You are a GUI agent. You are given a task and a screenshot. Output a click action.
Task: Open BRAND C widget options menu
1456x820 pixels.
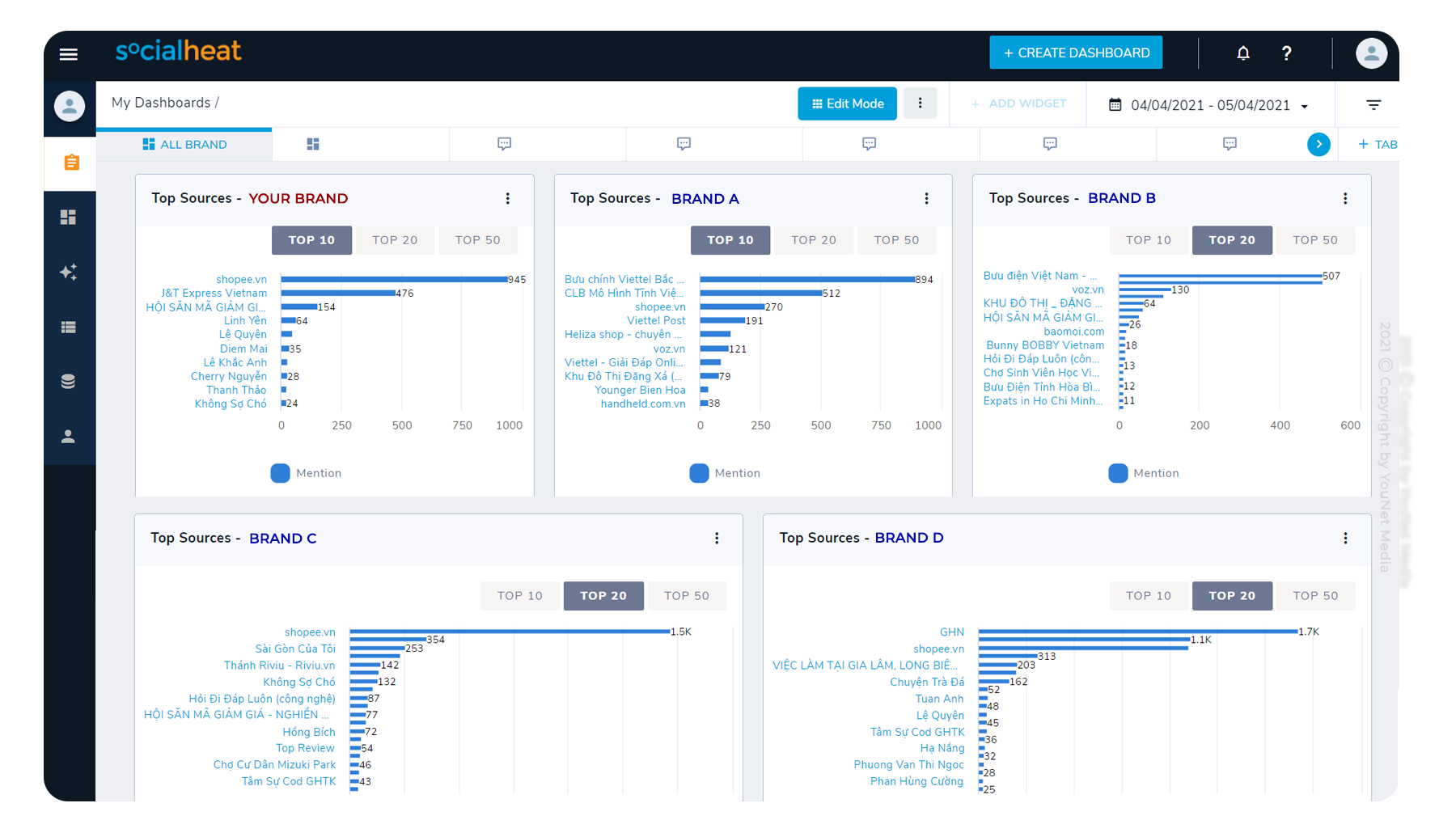[717, 539]
